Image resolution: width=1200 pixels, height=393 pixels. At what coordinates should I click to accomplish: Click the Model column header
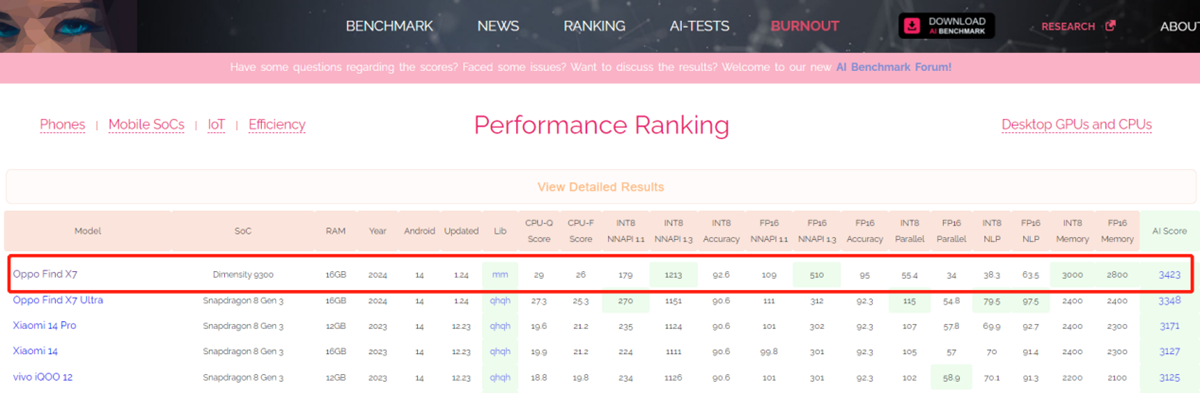point(88,231)
